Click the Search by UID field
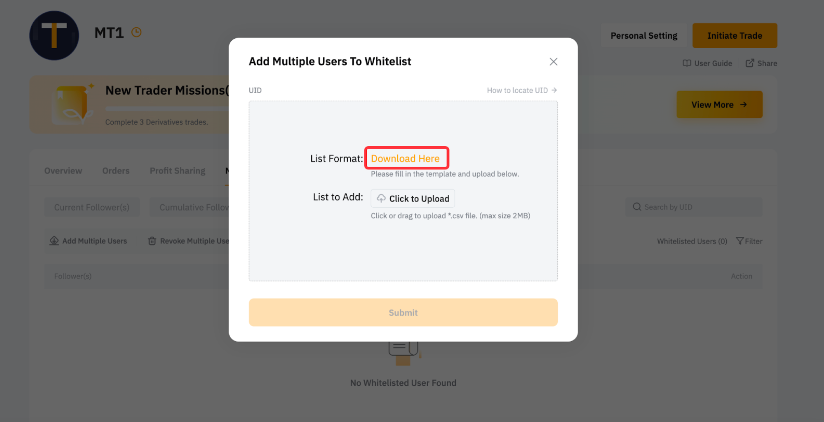The width and height of the screenshot is (824, 422). tap(693, 207)
